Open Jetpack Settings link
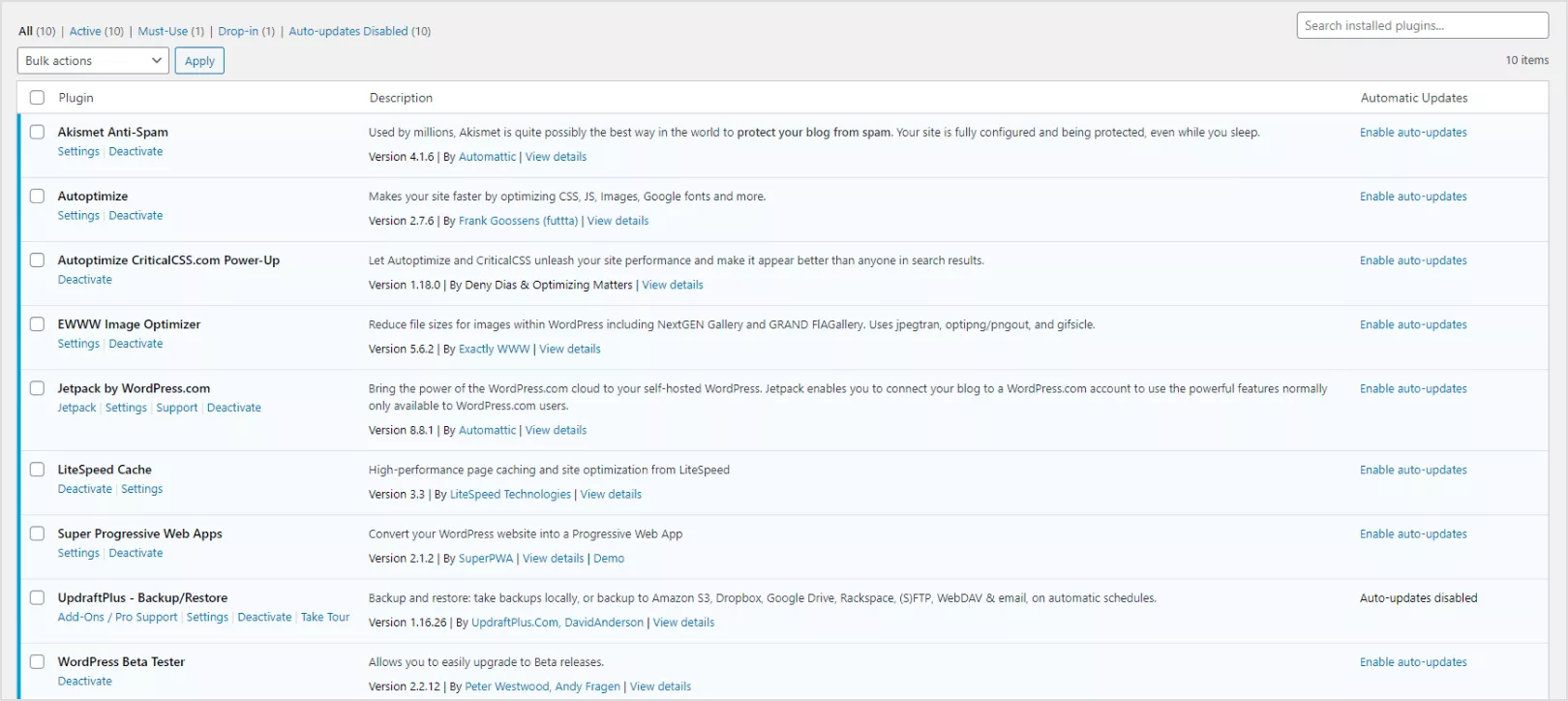1568x701 pixels. click(126, 408)
